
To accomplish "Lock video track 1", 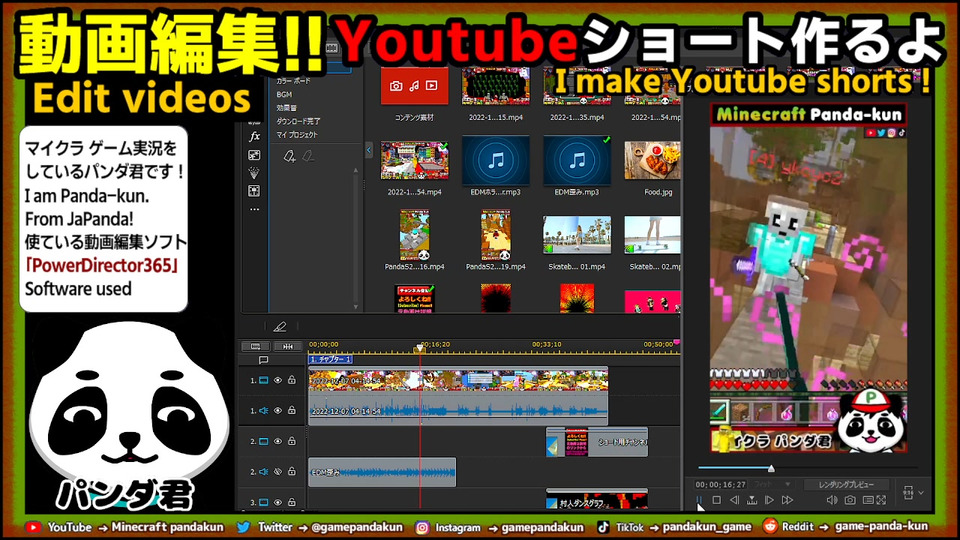I will point(292,380).
